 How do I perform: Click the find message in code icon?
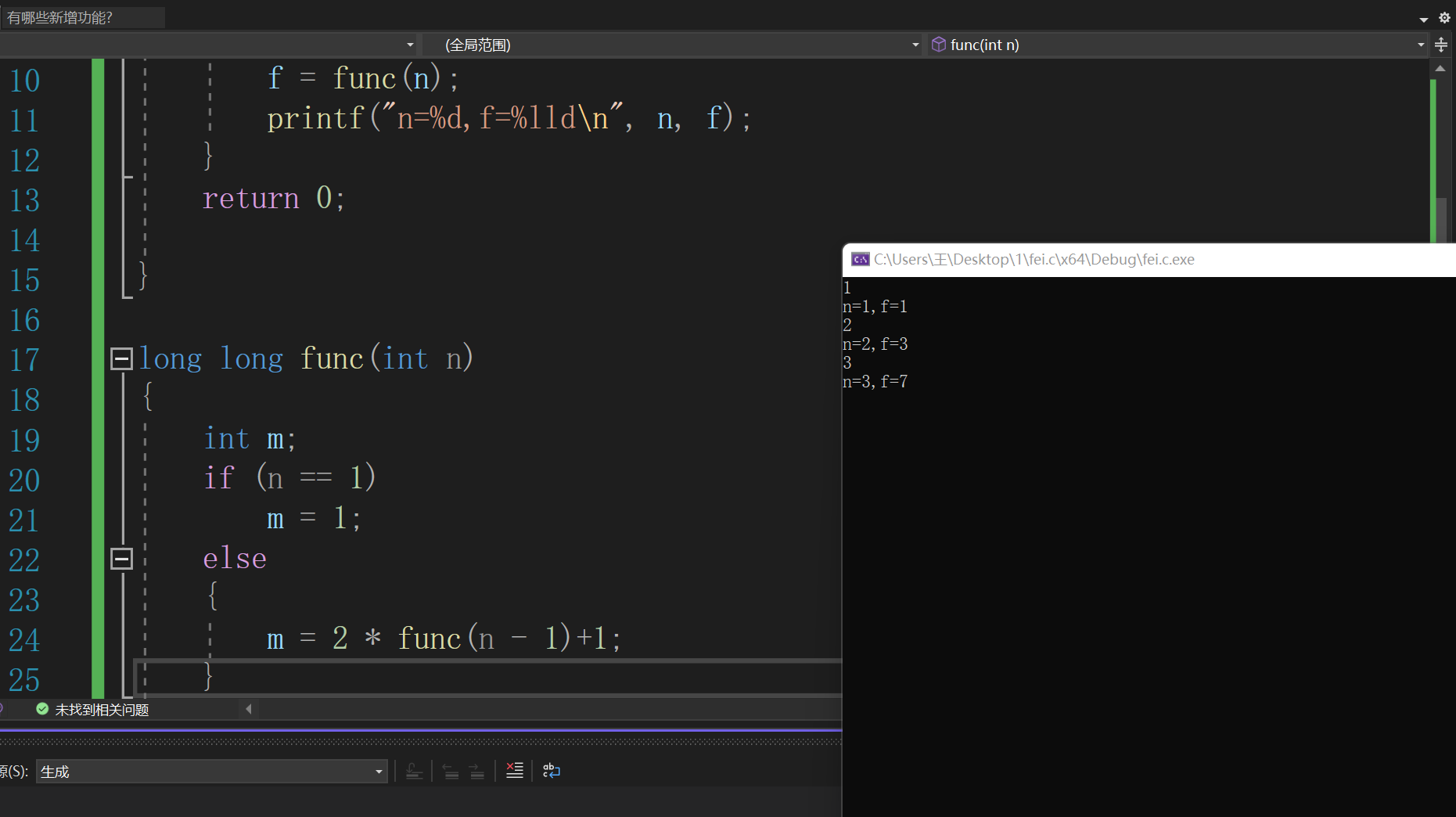414,772
